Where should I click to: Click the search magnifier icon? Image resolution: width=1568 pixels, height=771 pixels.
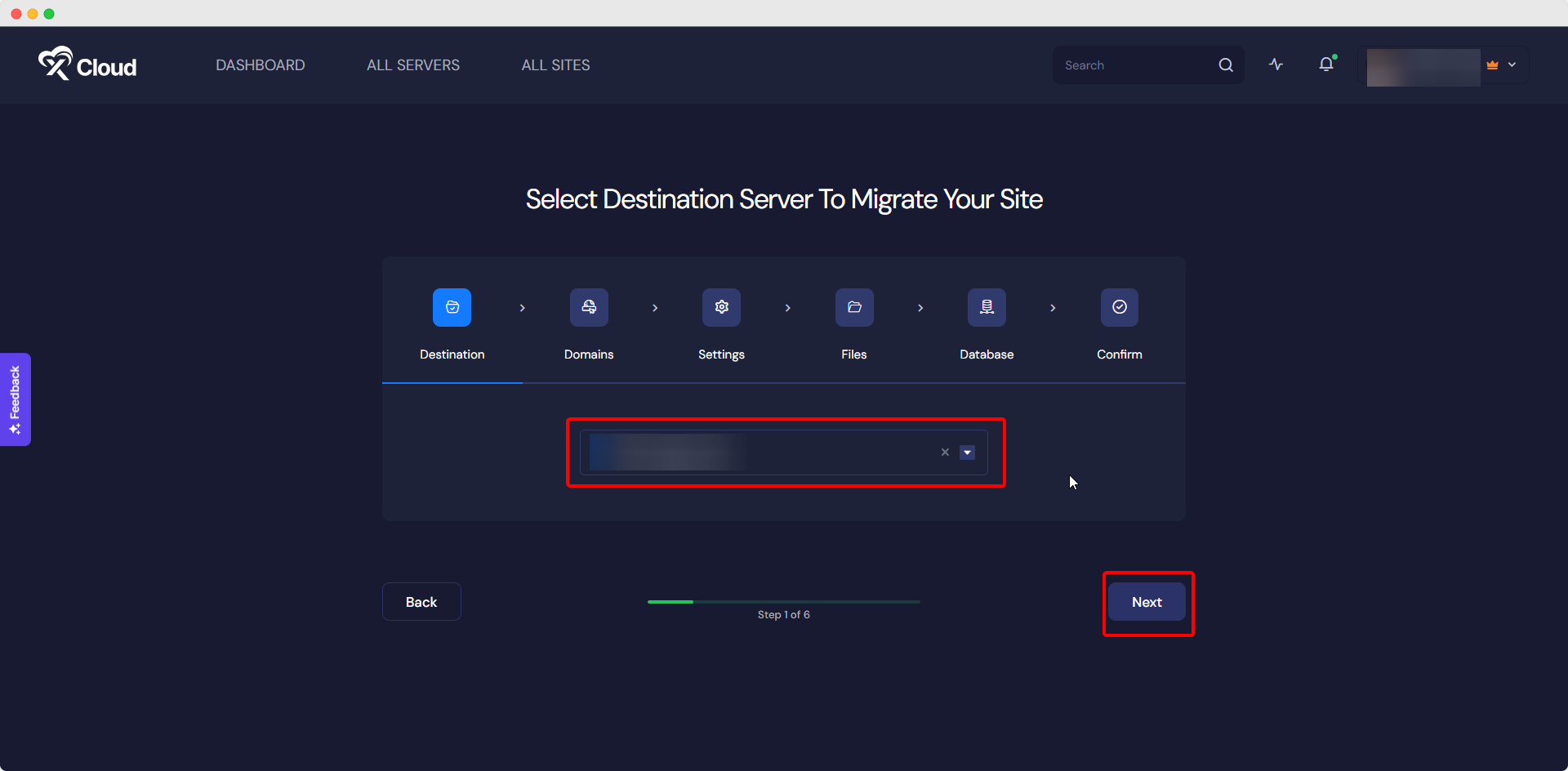(1225, 65)
